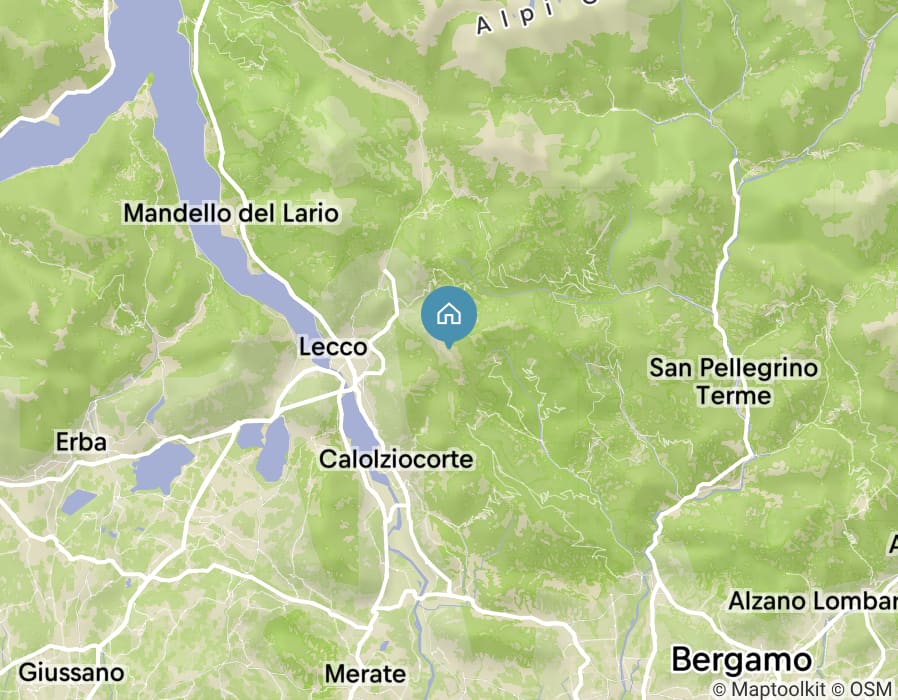Click the San Pellegrino Terme label
898x700 pixels.
(734, 382)
